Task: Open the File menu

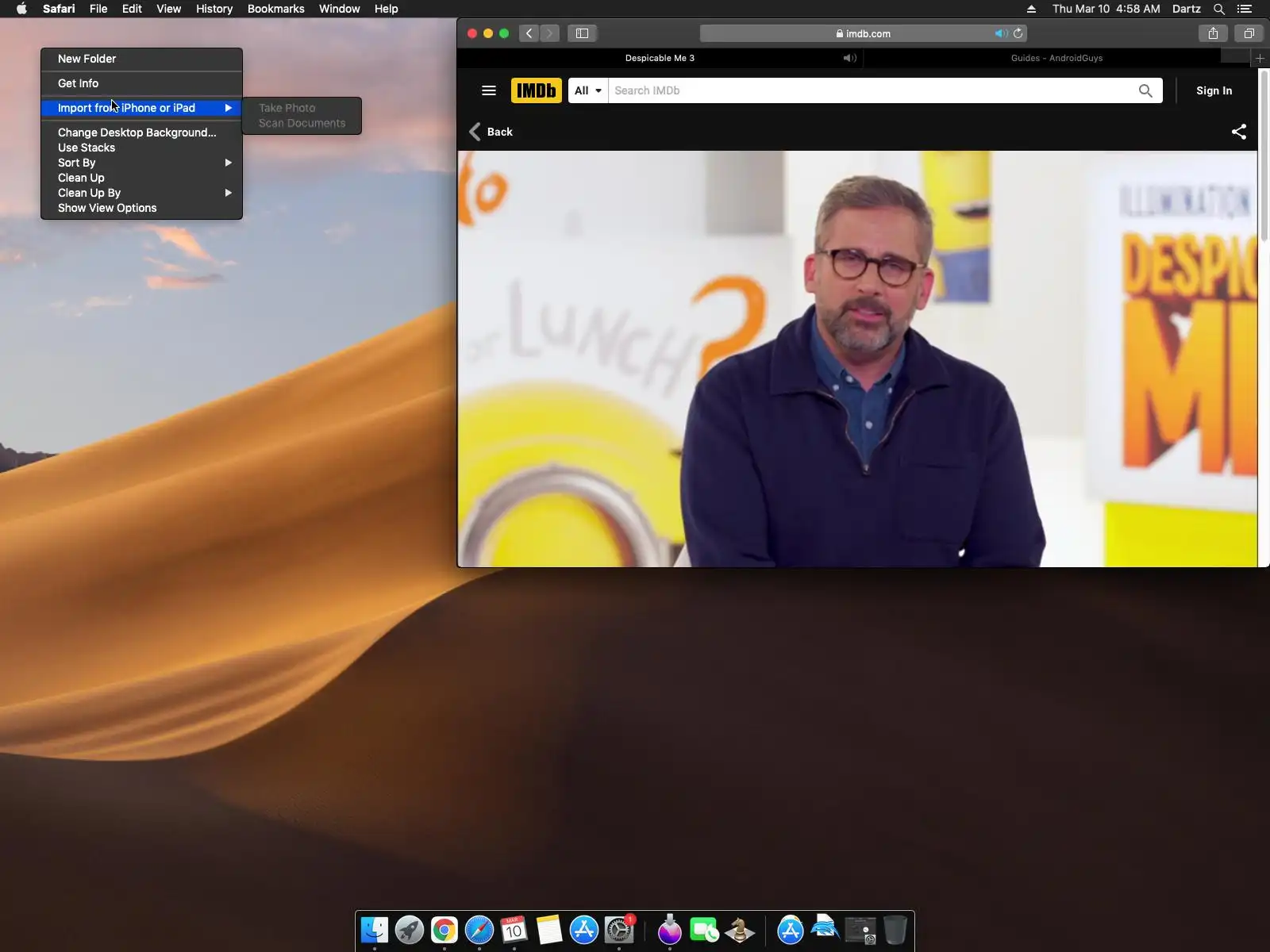Action: click(98, 9)
